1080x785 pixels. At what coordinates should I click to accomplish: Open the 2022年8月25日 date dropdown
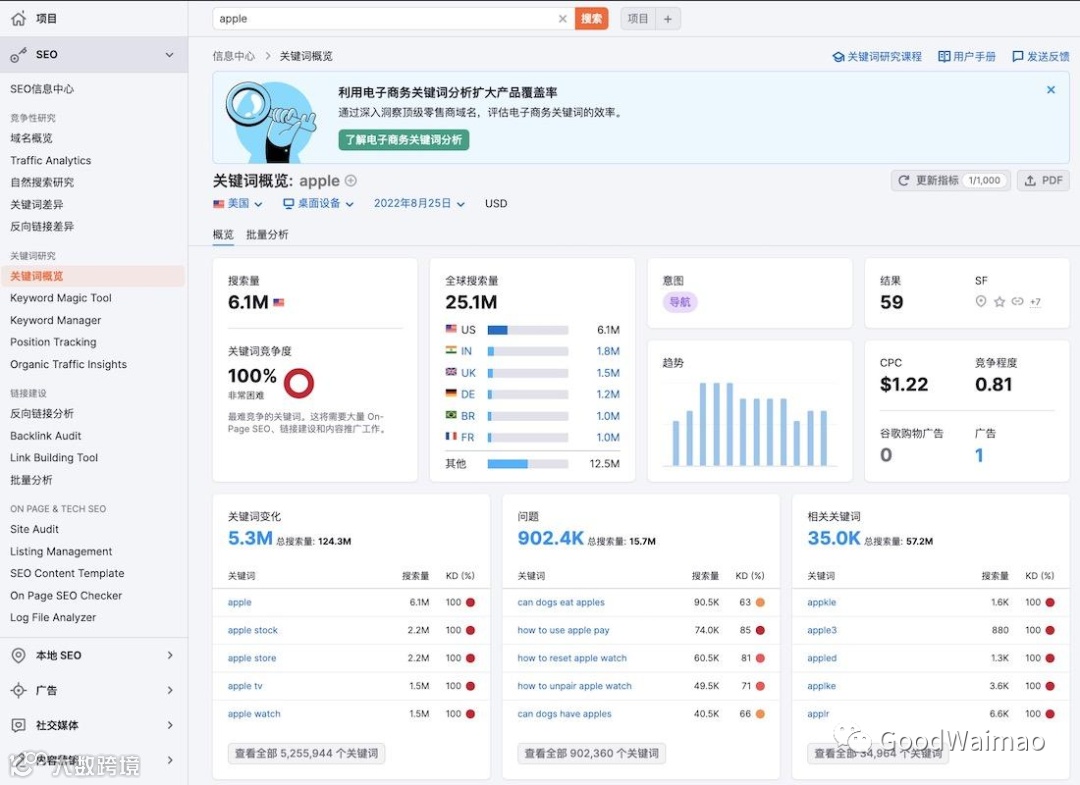(x=419, y=204)
